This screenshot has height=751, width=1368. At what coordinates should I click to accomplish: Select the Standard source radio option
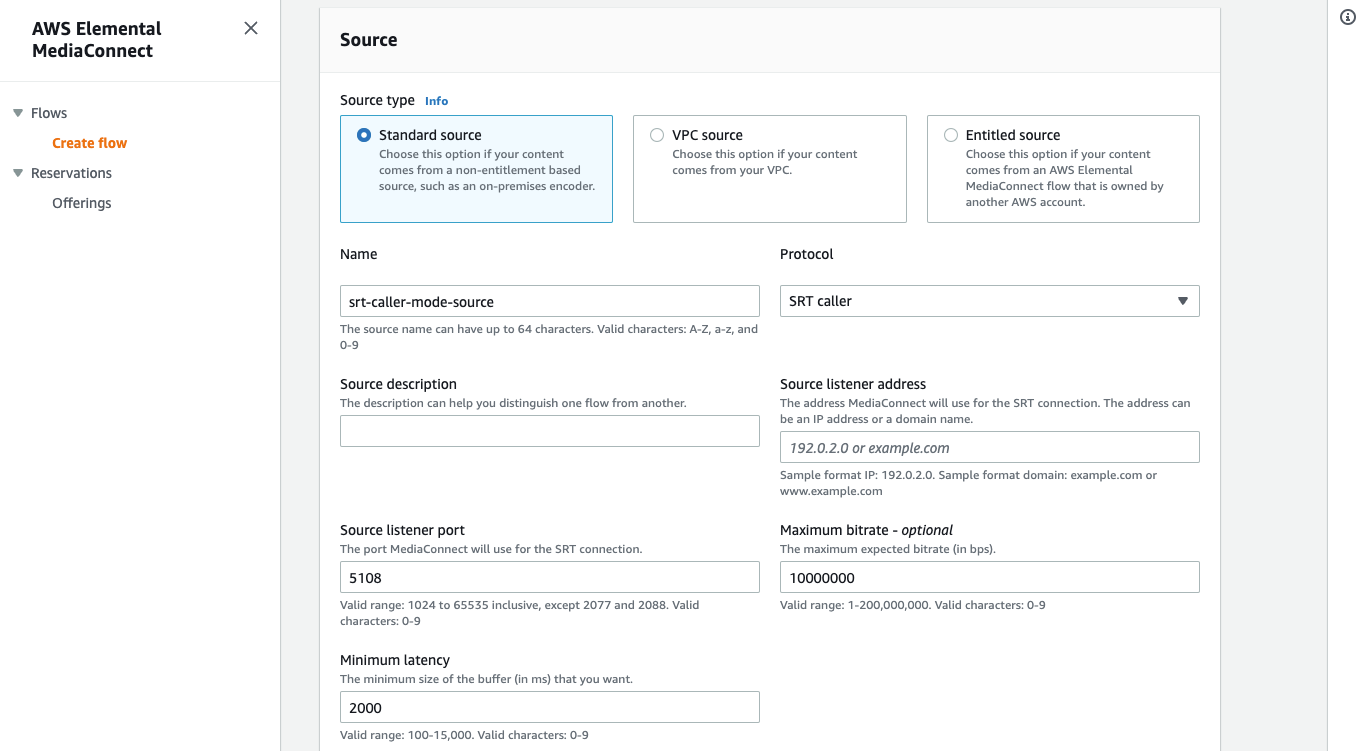(364, 135)
